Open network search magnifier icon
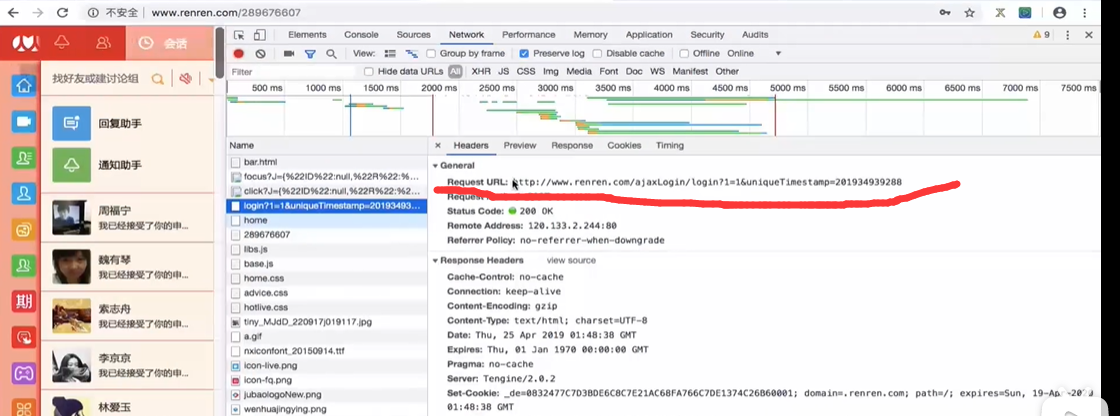Image resolution: width=1120 pixels, height=416 pixels. coord(331,54)
